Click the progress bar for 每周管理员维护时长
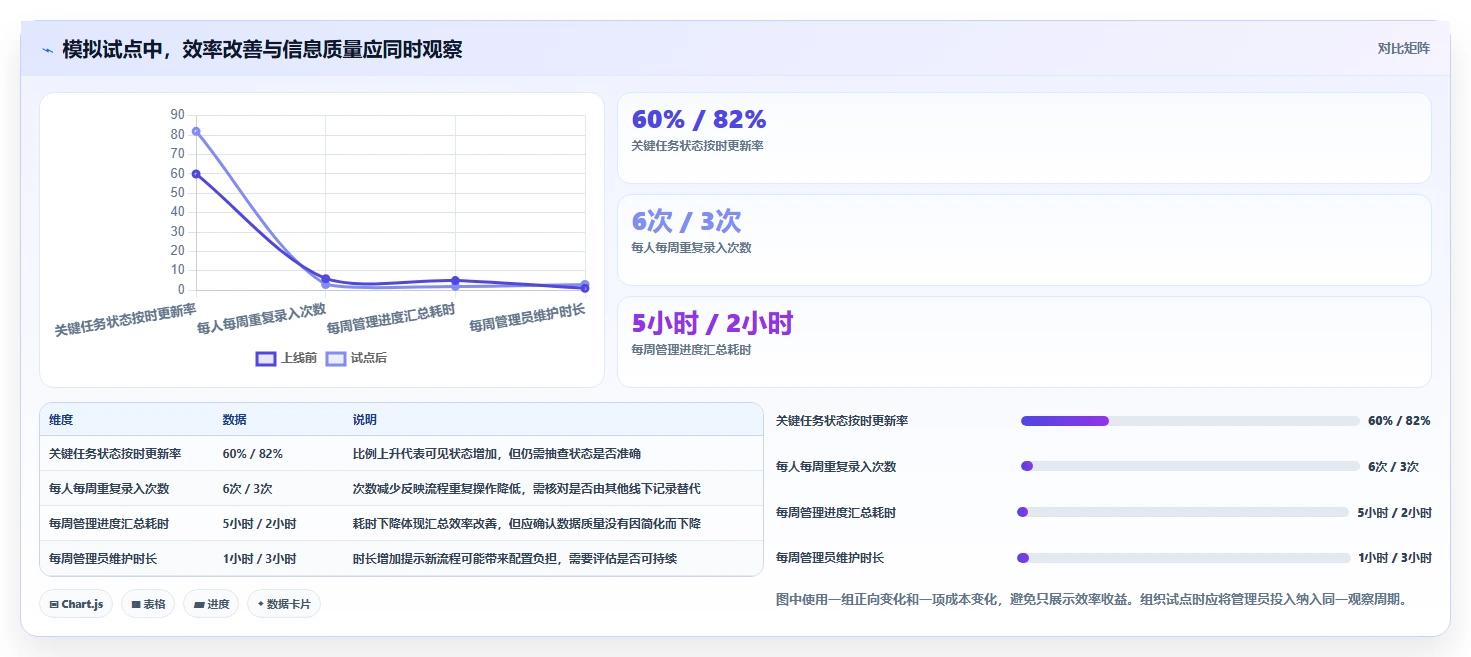Image resolution: width=1471 pixels, height=657 pixels. 1184,558
